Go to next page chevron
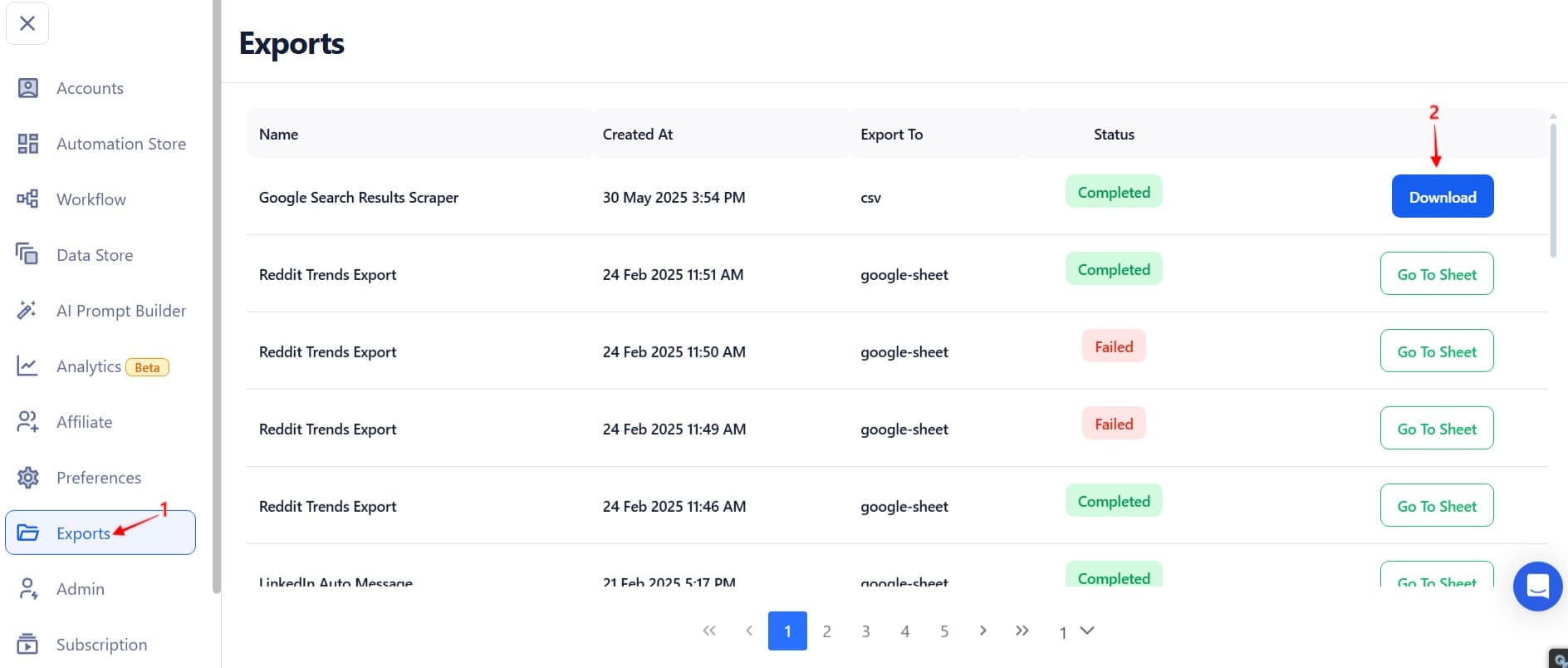The height and width of the screenshot is (668, 1568). point(983,631)
